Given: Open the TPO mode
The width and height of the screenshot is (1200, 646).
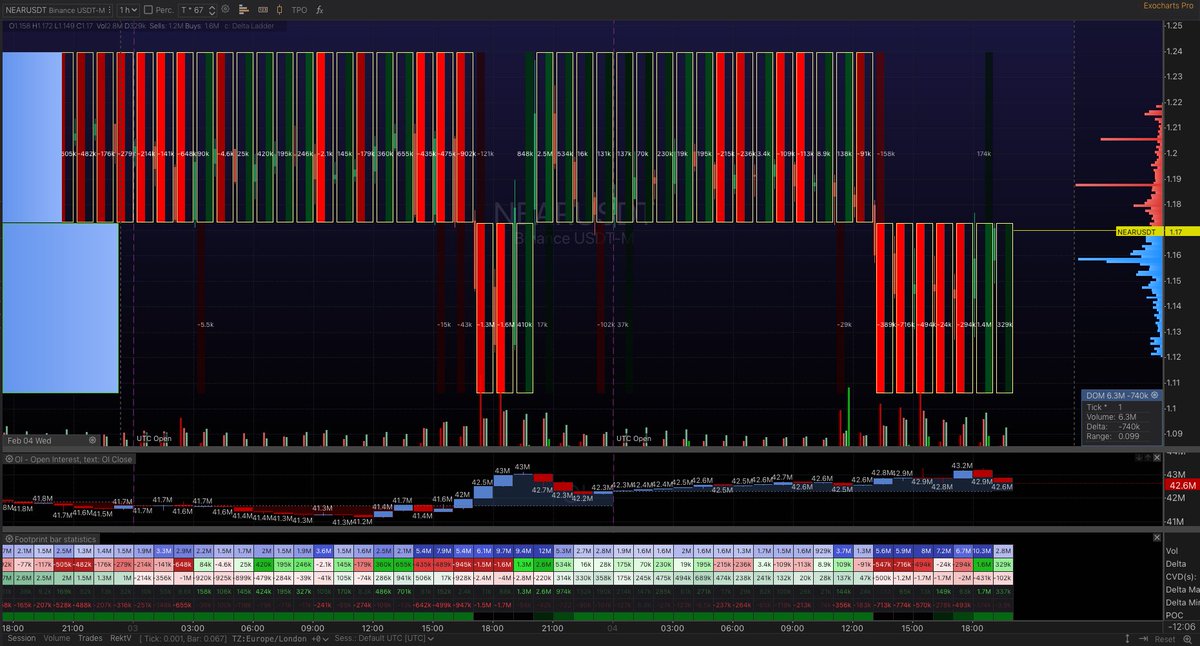Looking at the screenshot, I should [299, 9].
